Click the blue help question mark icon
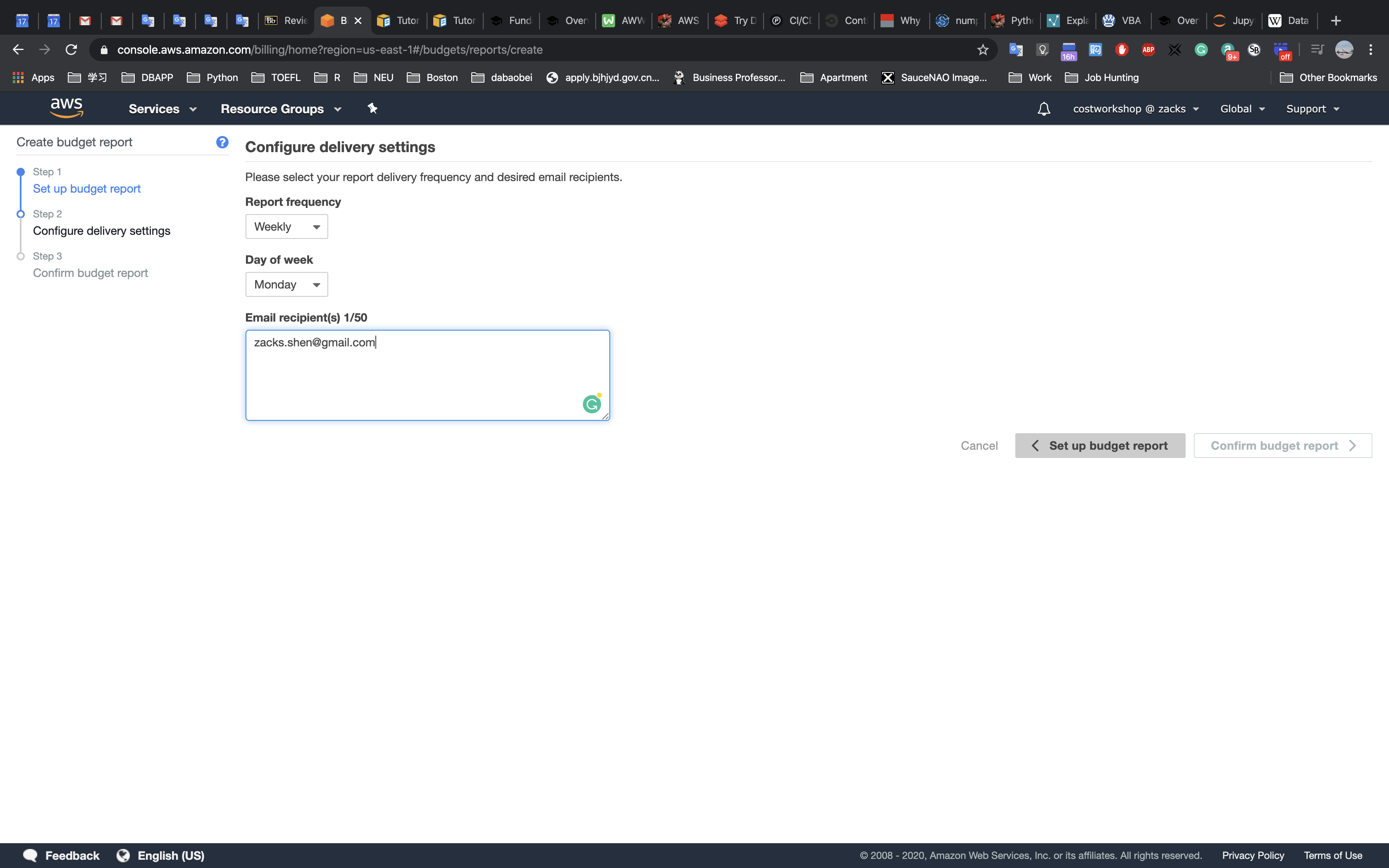This screenshot has width=1389, height=868. (x=222, y=142)
